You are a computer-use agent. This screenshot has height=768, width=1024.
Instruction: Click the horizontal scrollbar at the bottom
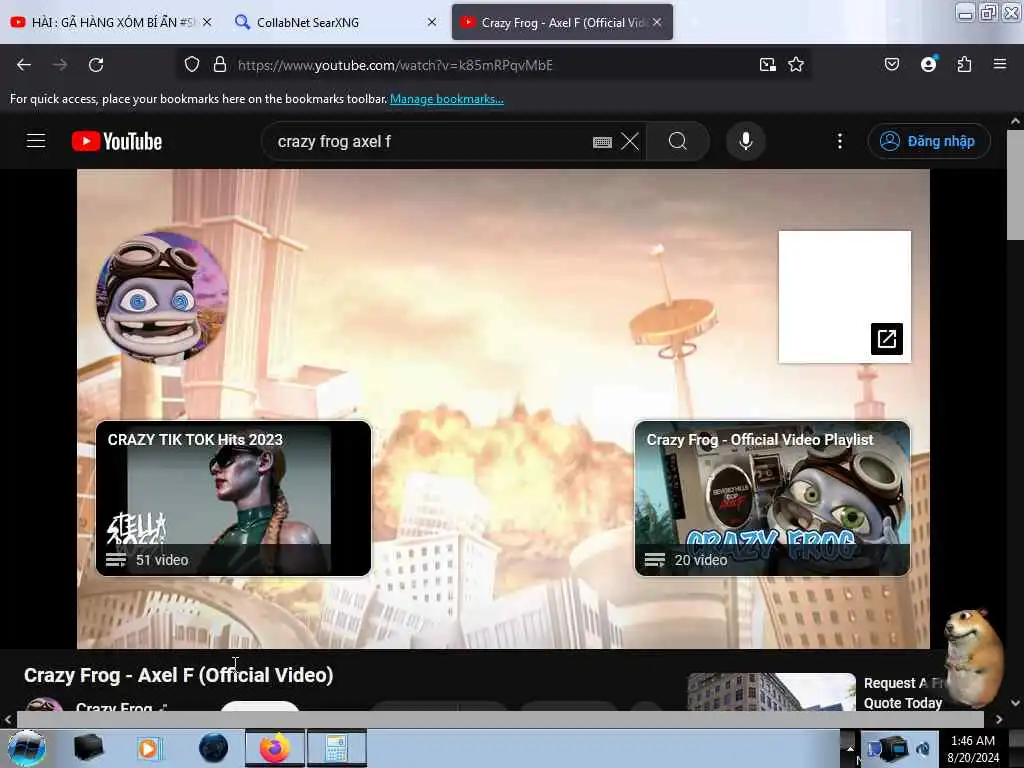pyautogui.click(x=500, y=719)
